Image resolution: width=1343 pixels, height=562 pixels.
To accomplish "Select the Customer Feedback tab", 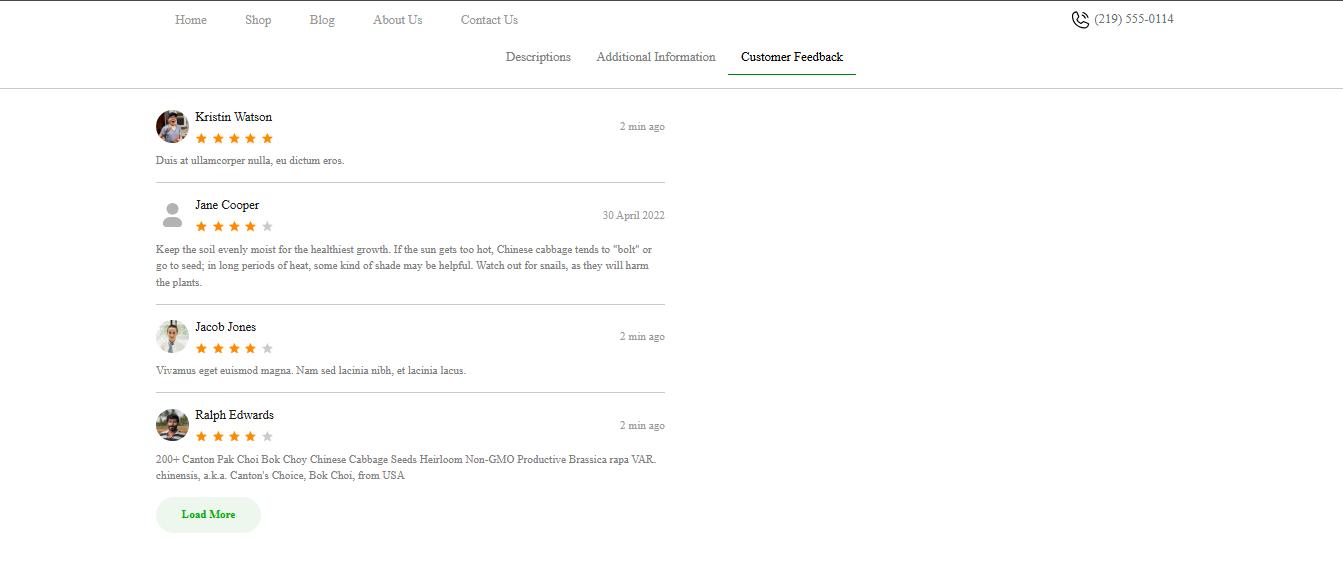I will (x=792, y=57).
